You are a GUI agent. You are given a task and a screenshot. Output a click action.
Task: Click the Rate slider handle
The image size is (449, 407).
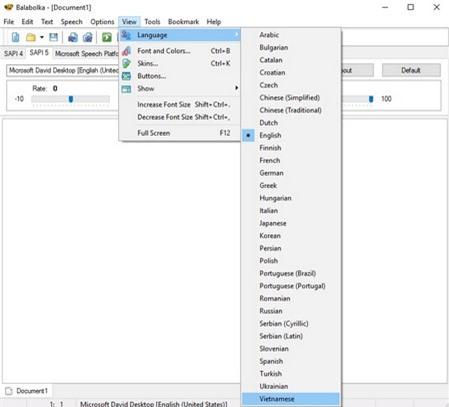(x=71, y=99)
